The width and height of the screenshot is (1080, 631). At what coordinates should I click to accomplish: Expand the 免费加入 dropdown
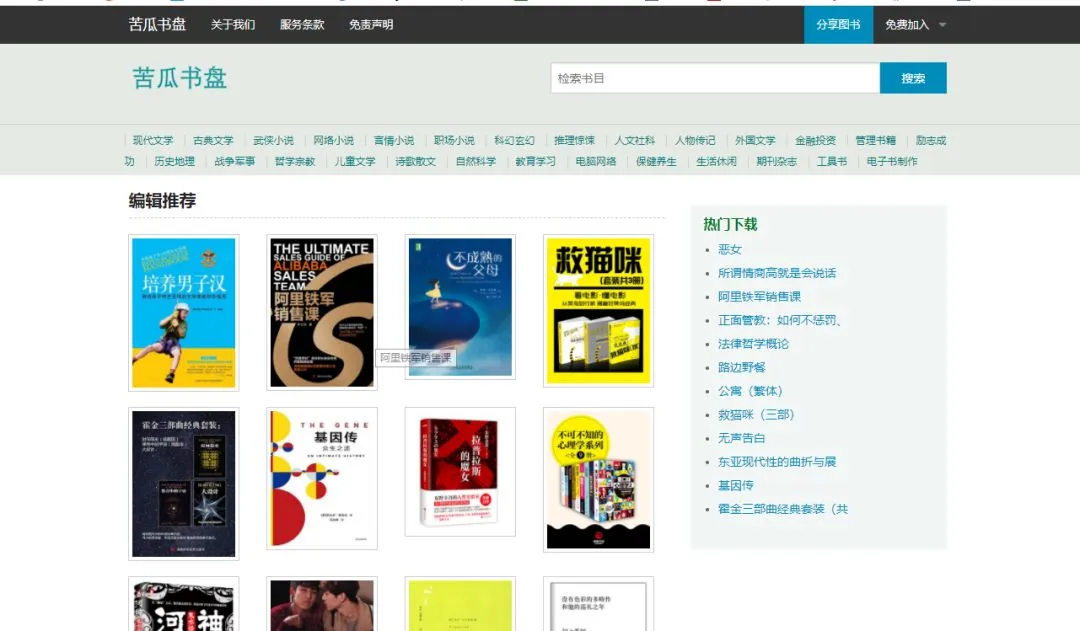pyautogui.click(x=915, y=25)
